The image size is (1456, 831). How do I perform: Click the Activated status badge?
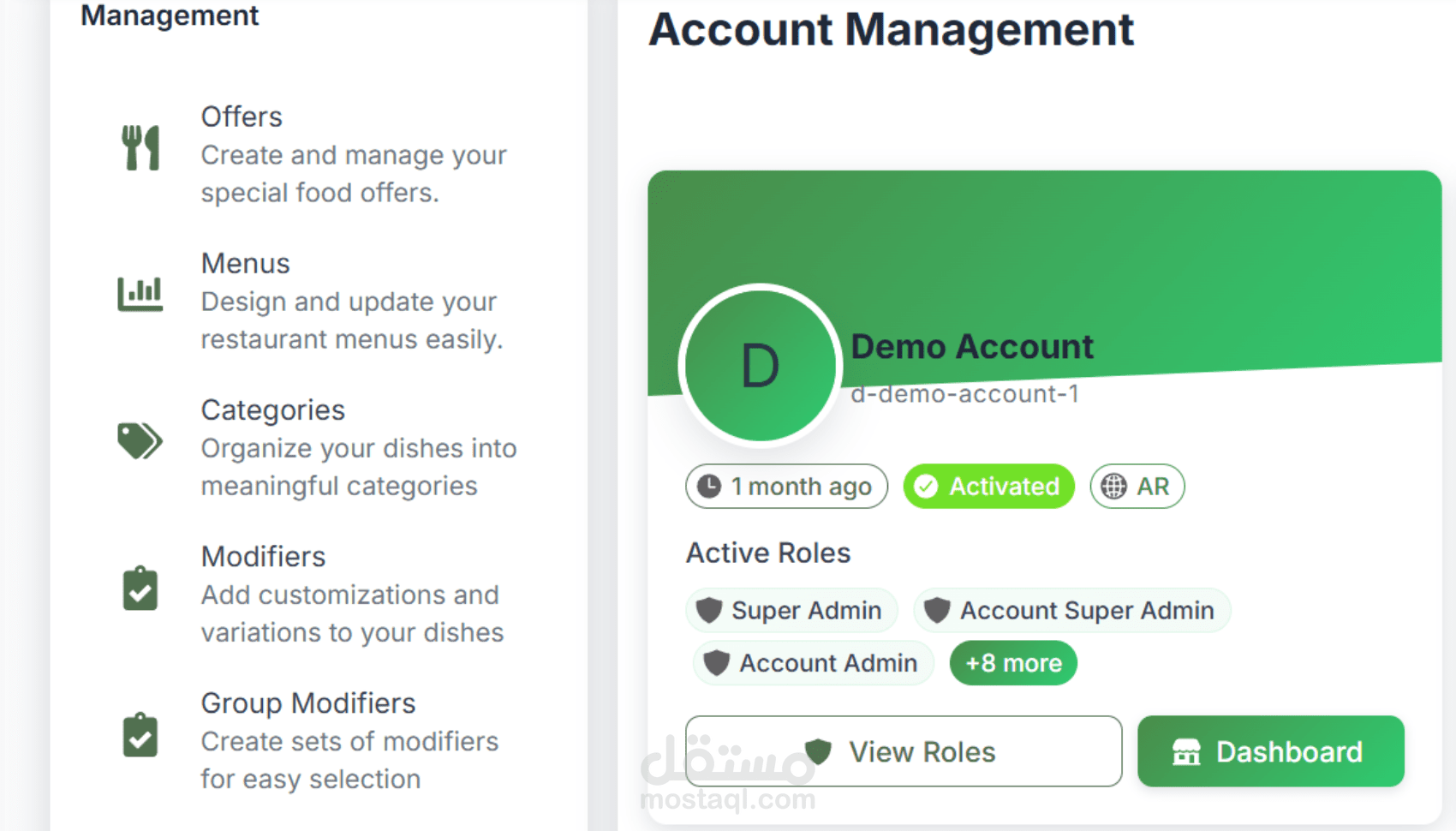click(x=988, y=487)
